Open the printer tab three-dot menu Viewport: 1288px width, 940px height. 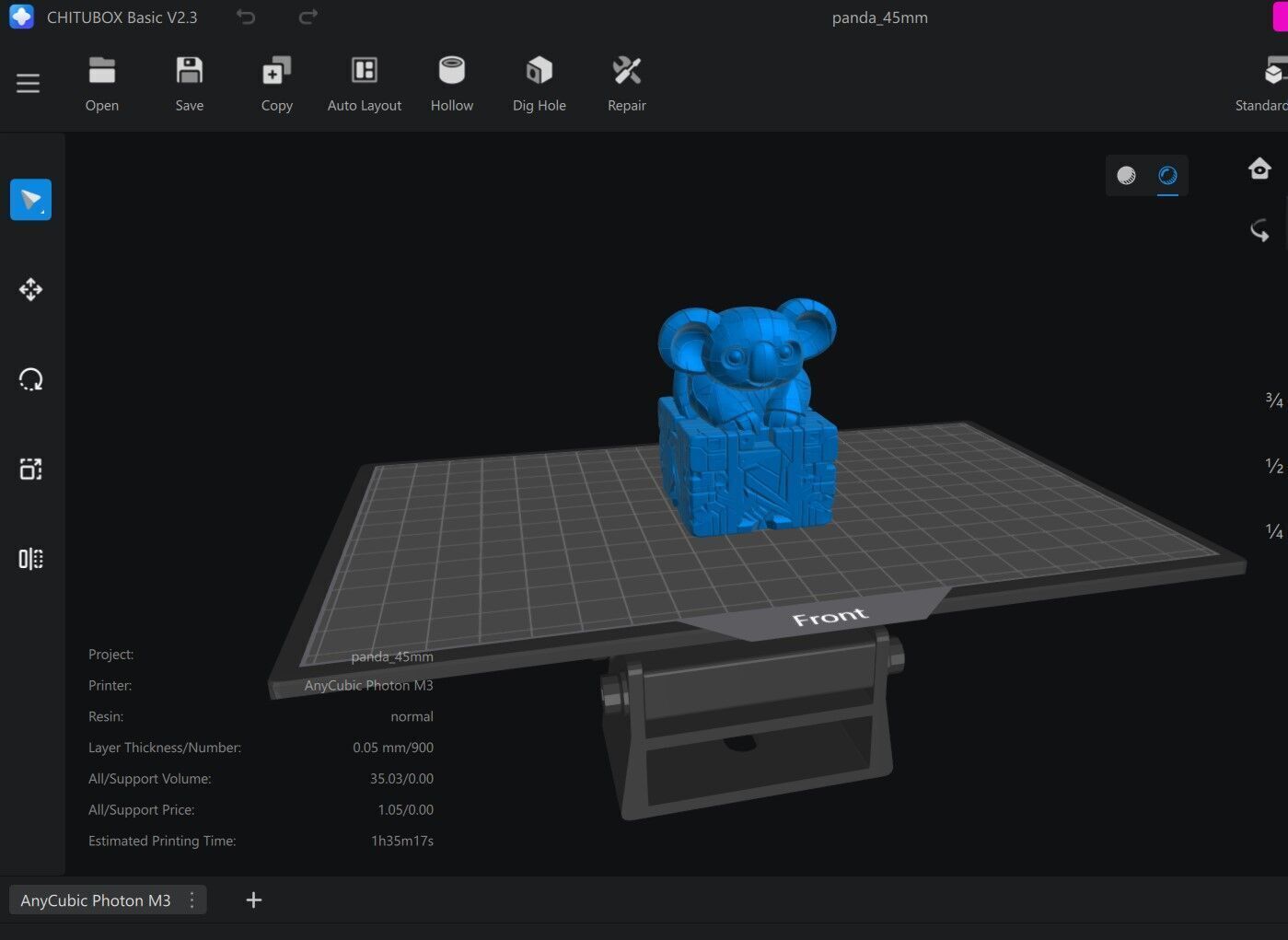tap(191, 900)
